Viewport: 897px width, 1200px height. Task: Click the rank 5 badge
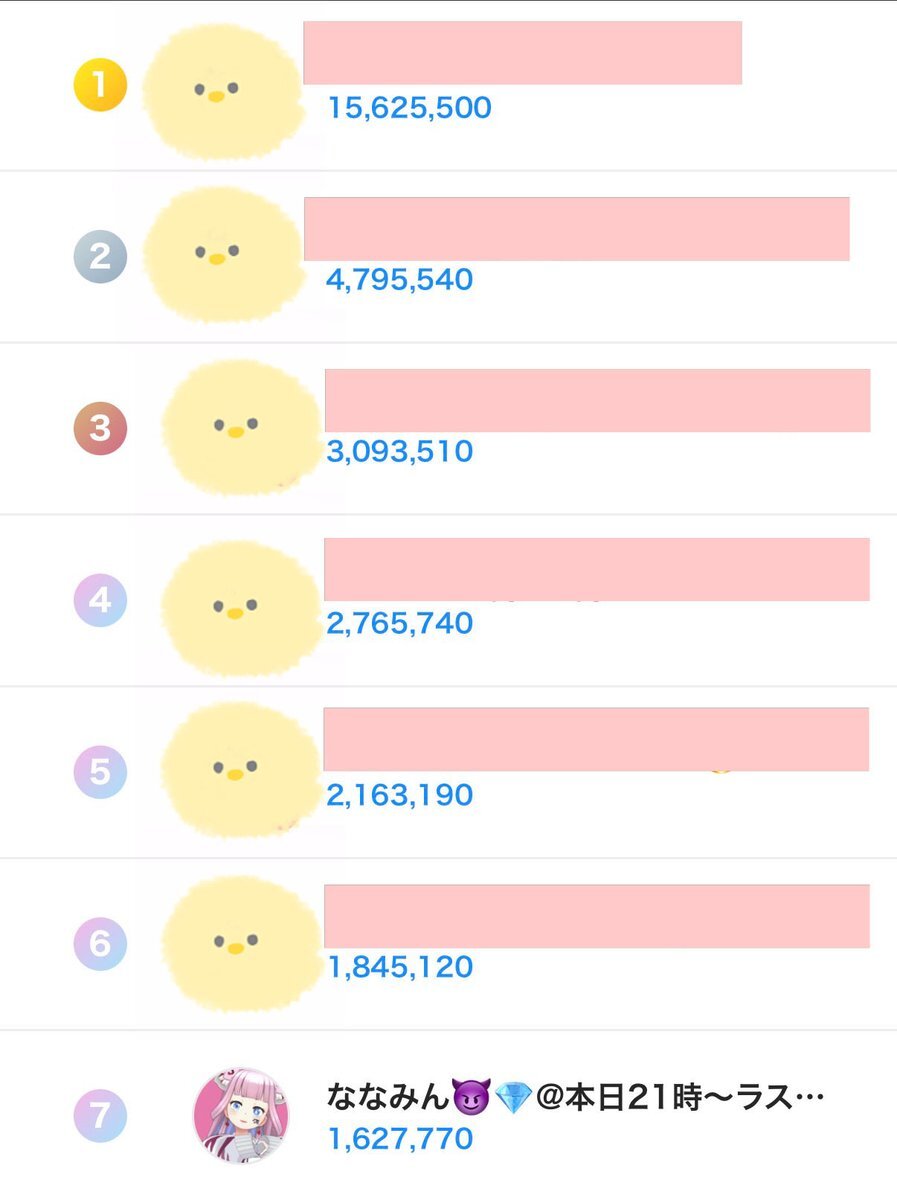(100, 772)
